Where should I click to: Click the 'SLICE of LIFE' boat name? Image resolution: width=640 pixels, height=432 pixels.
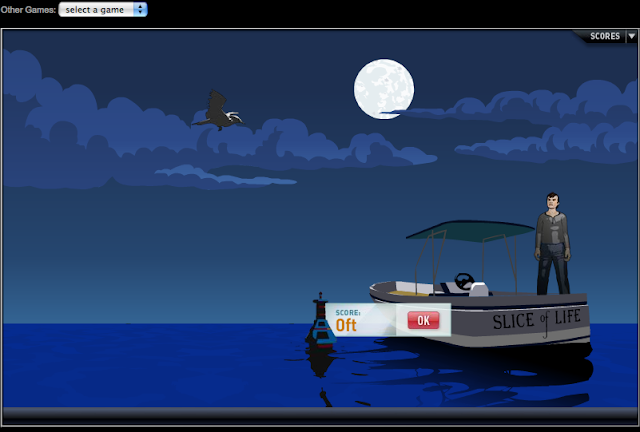(x=536, y=320)
